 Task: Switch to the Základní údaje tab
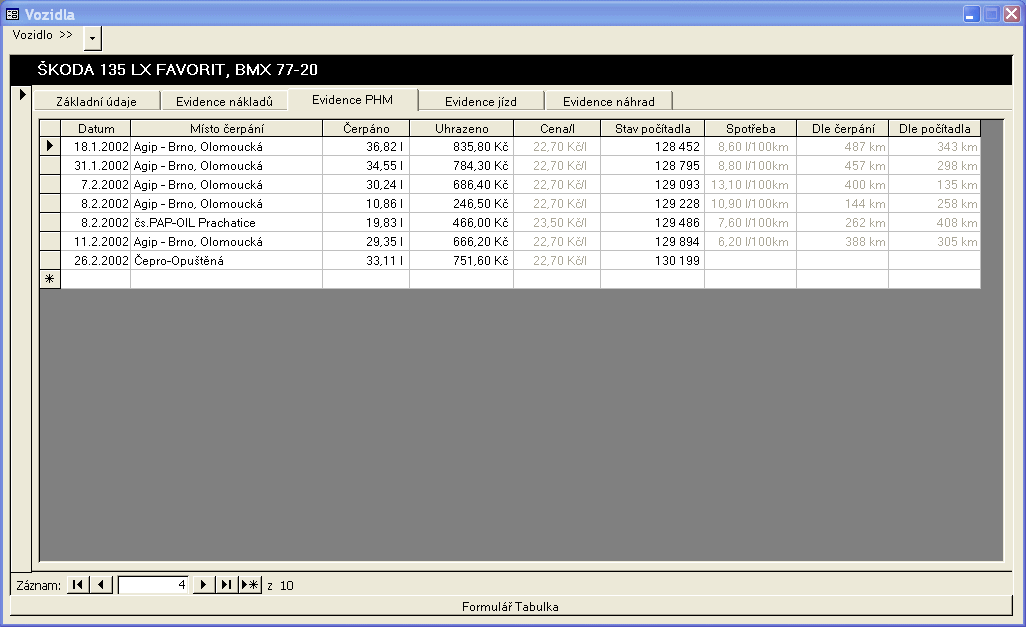click(x=97, y=101)
